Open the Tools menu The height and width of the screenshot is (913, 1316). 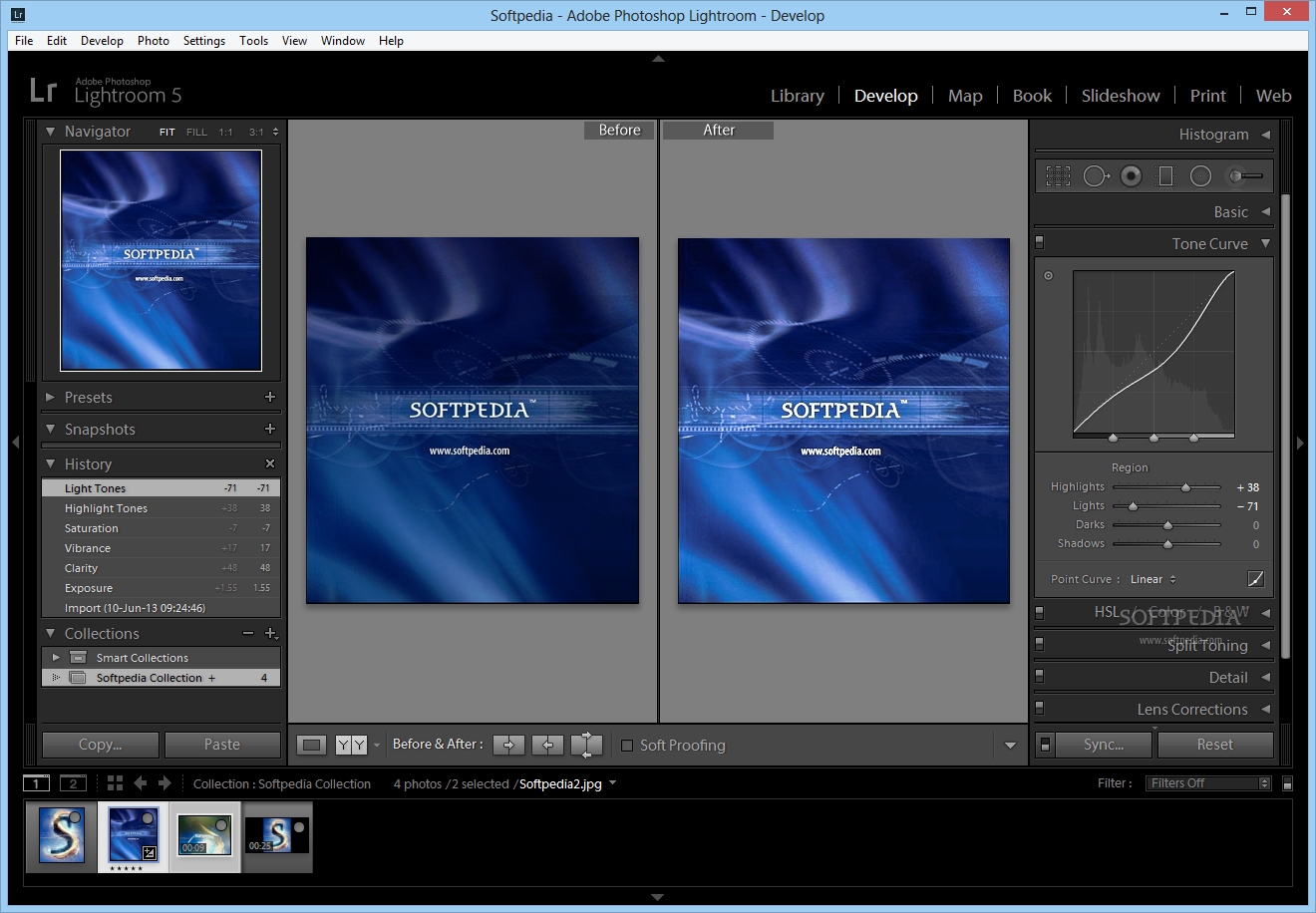pos(253,41)
